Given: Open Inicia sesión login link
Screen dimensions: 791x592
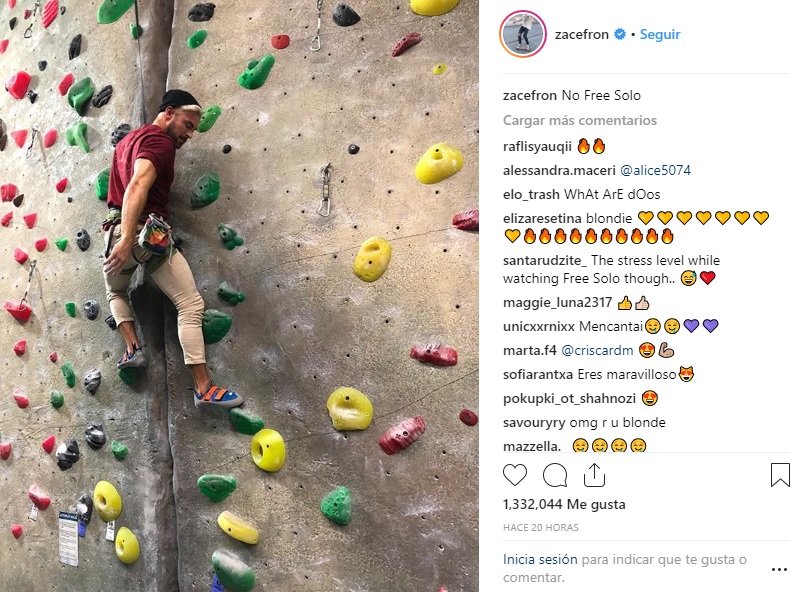Looking at the screenshot, I should click(x=540, y=559).
